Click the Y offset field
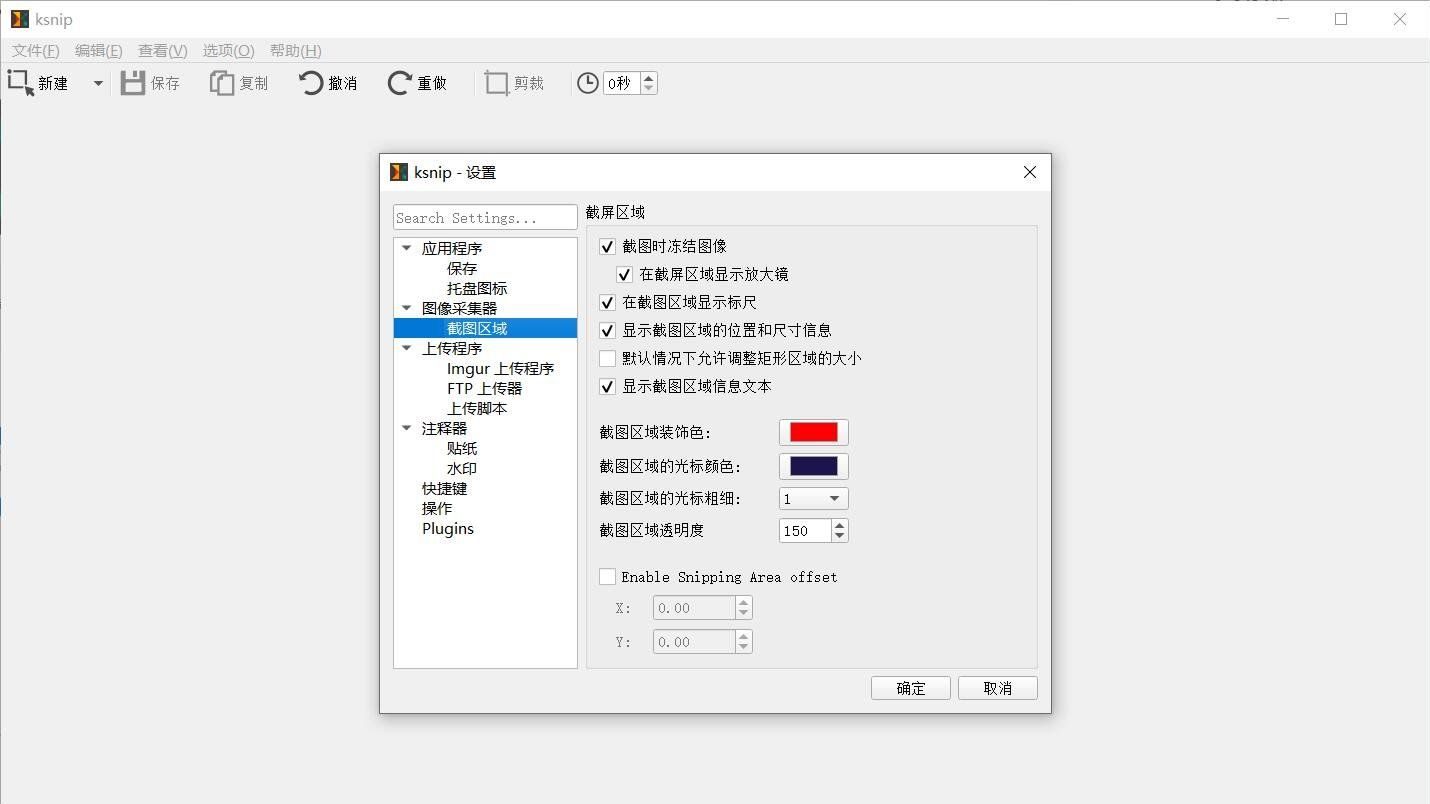The width and height of the screenshot is (1430, 804). (694, 642)
